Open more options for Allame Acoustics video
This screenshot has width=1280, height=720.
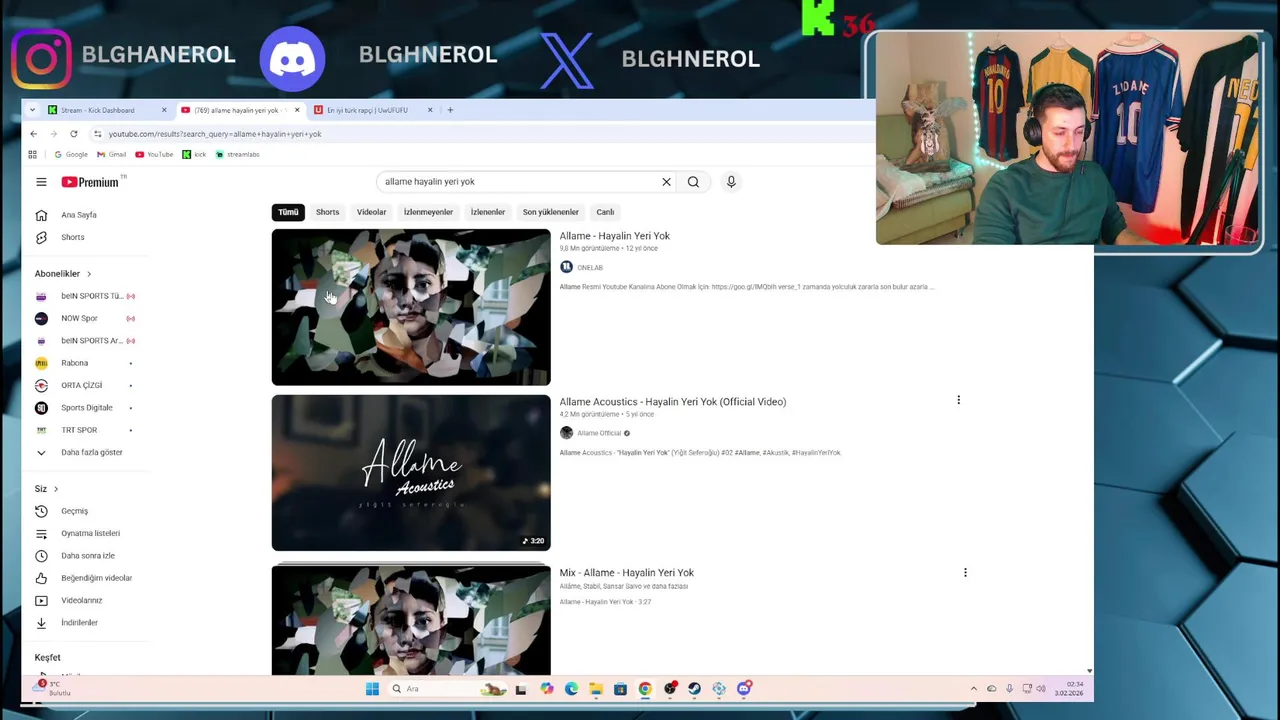tap(958, 400)
